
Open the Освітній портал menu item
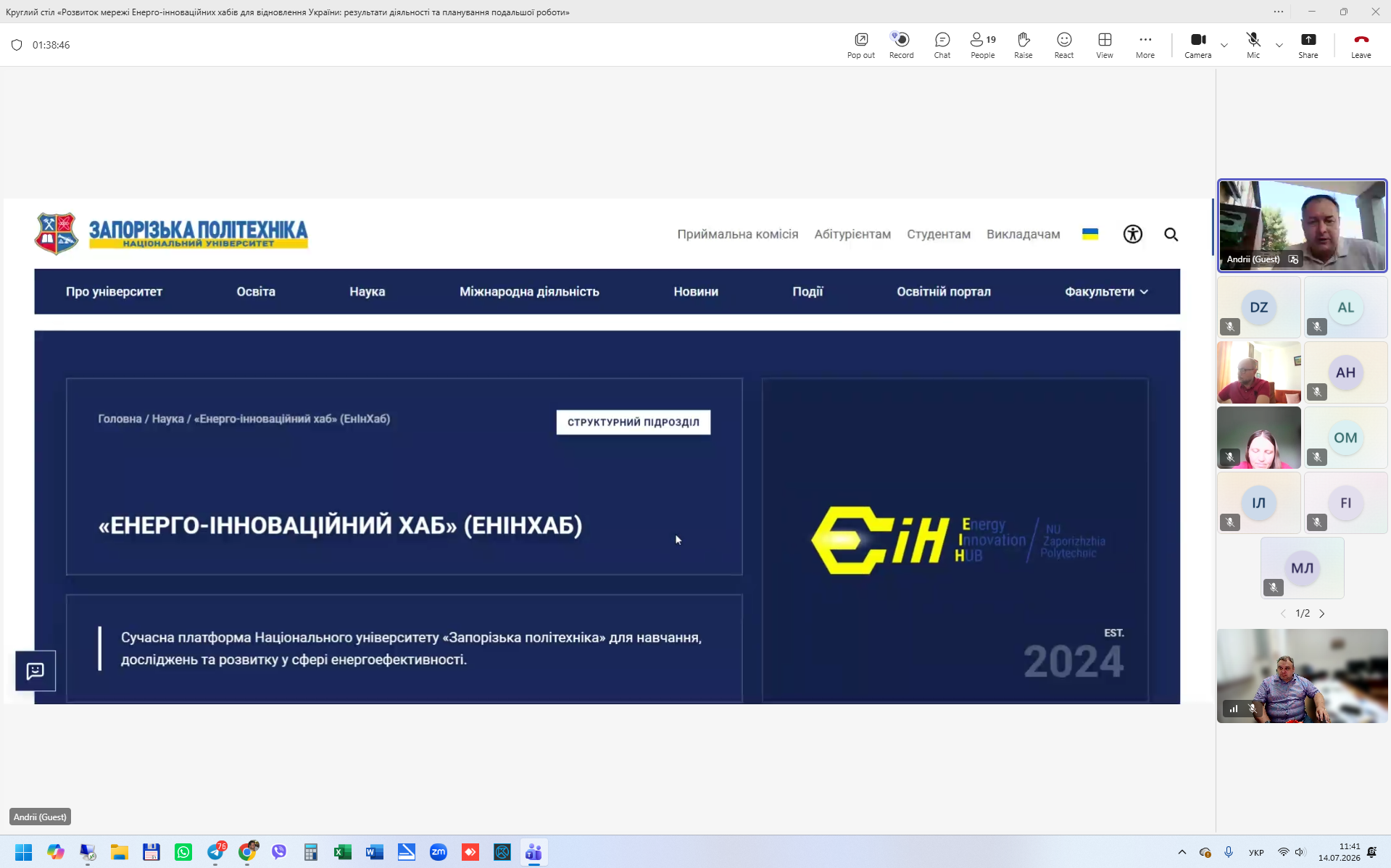tap(943, 291)
